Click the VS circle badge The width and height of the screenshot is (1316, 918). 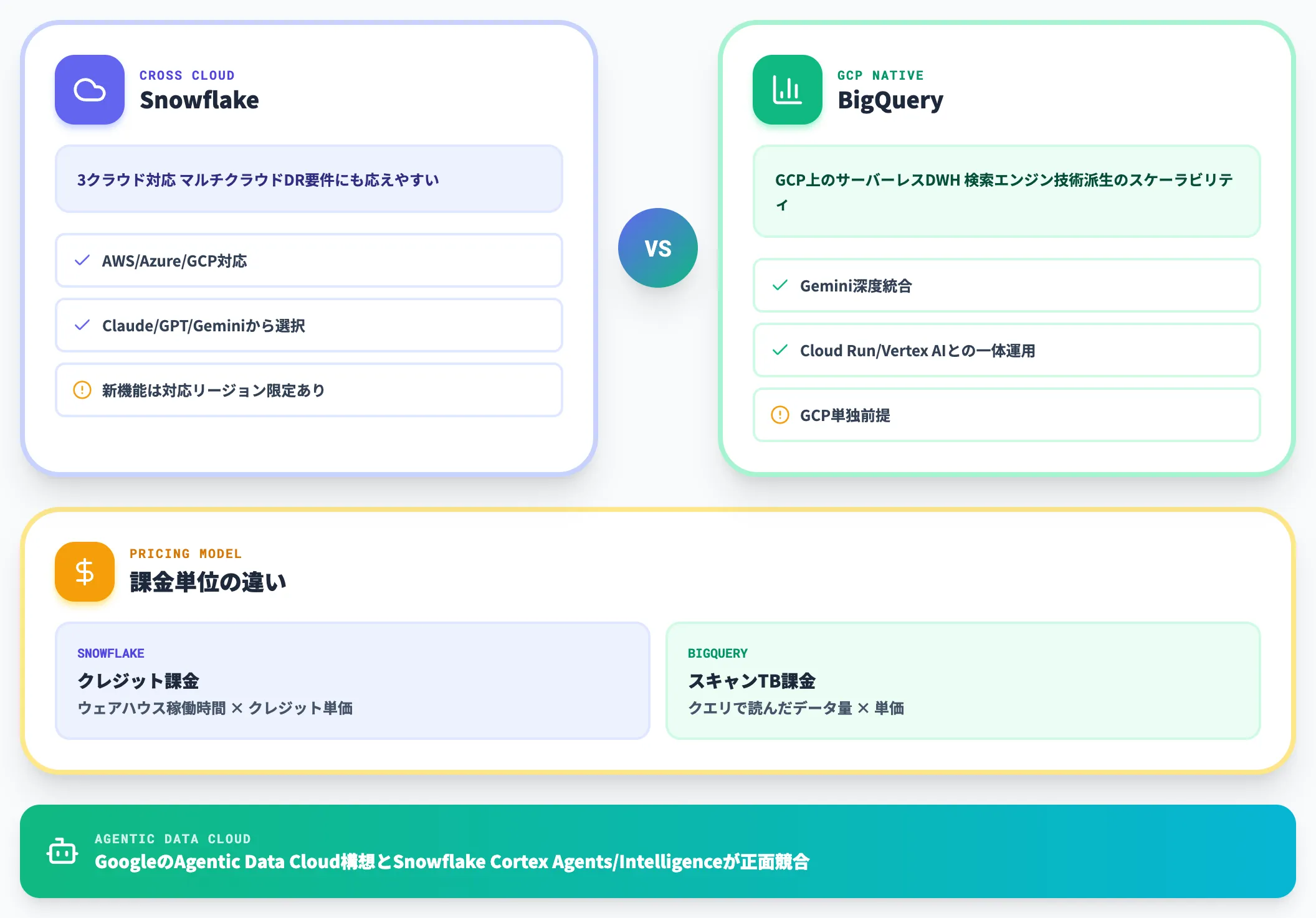658,248
